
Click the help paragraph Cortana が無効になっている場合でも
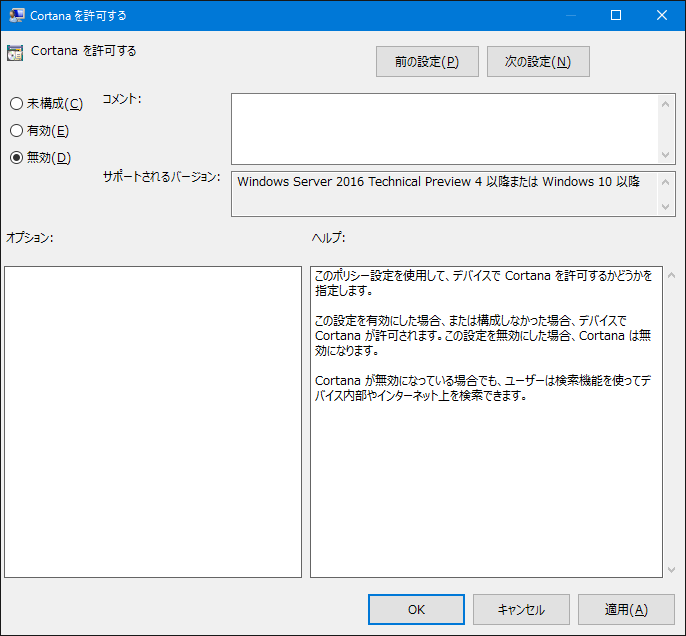coord(483,388)
